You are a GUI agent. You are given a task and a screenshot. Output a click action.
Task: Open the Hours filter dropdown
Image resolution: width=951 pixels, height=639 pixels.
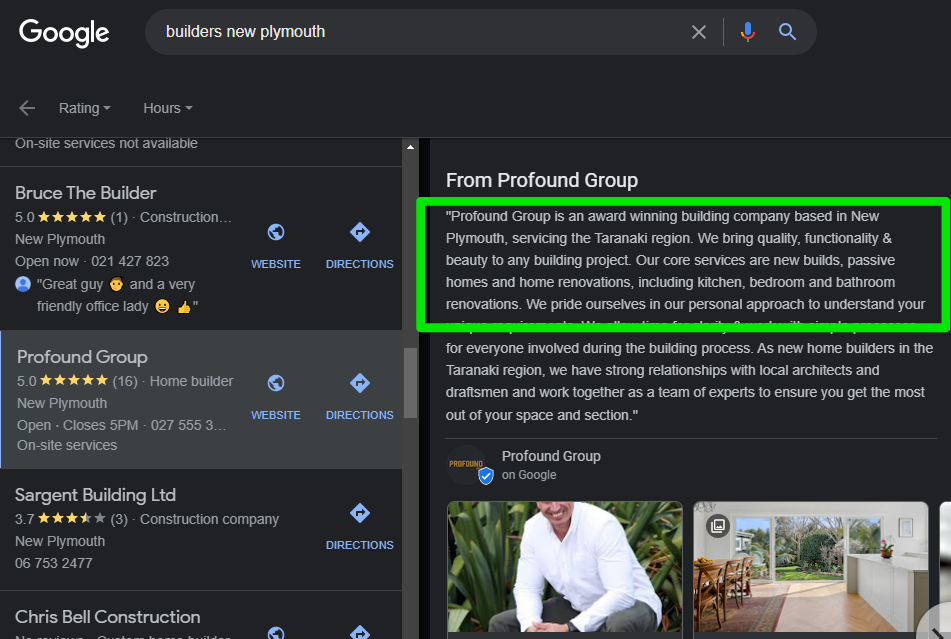pos(167,109)
